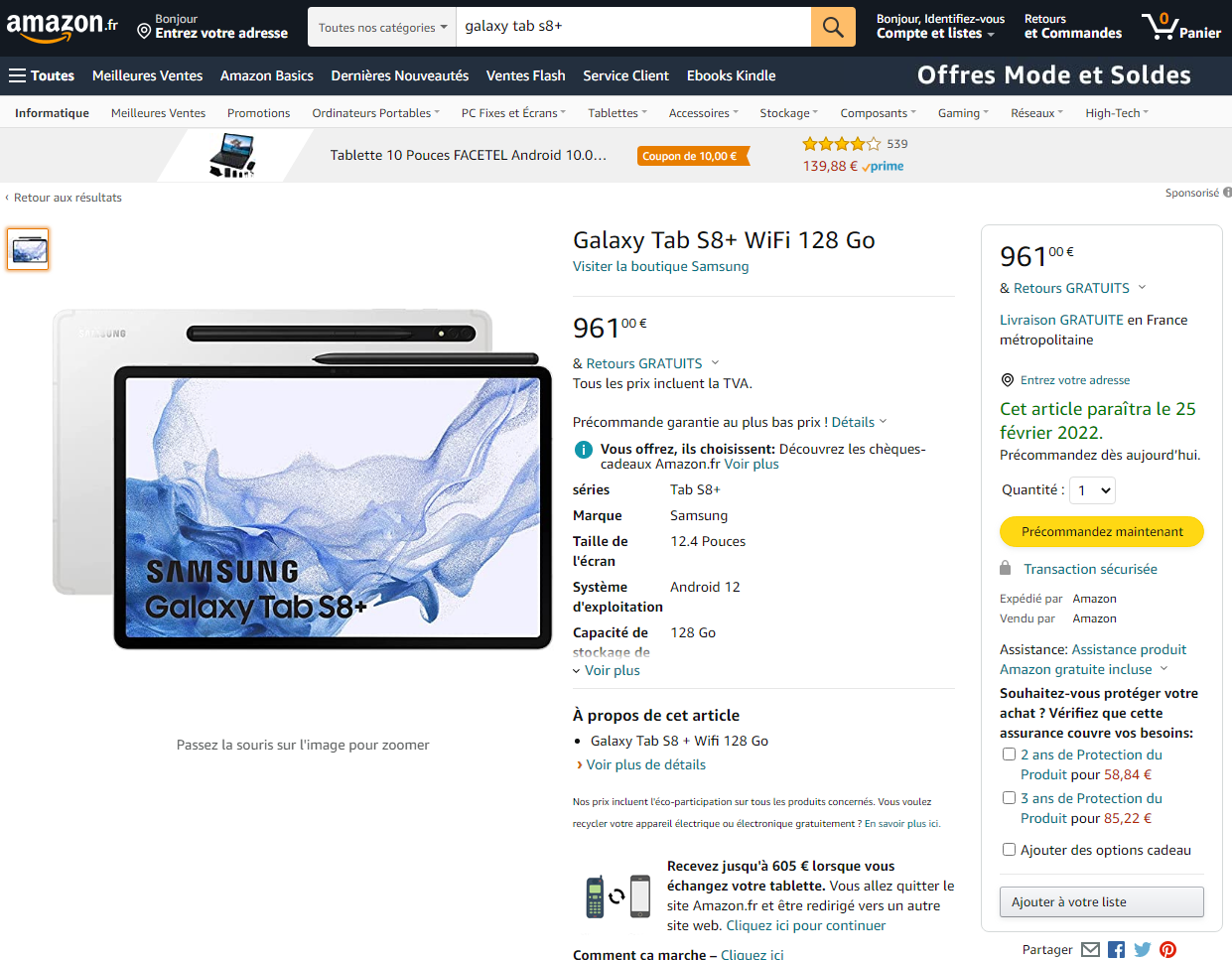Click the Tablette 10 Pouces FACETEL ad title
The height and width of the screenshot is (960, 1232).
click(469, 155)
